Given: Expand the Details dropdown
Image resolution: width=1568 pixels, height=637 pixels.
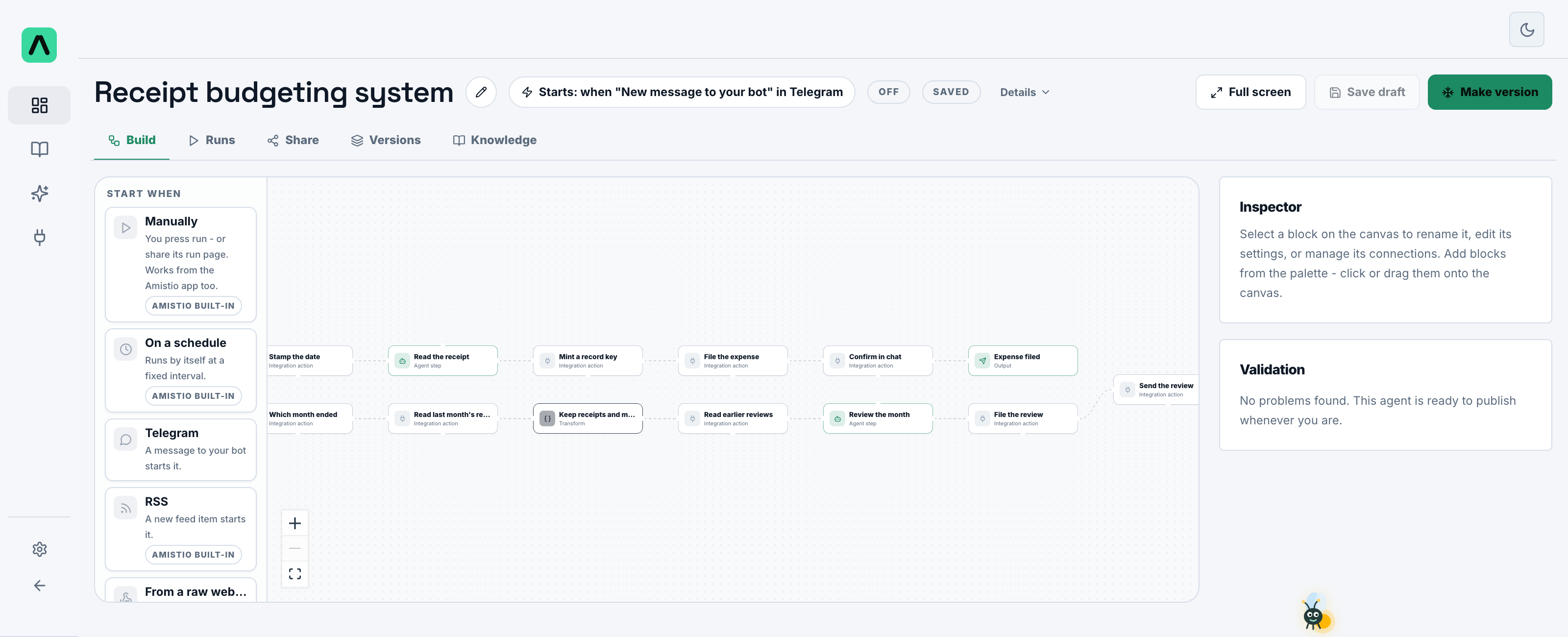Looking at the screenshot, I should (x=1025, y=92).
